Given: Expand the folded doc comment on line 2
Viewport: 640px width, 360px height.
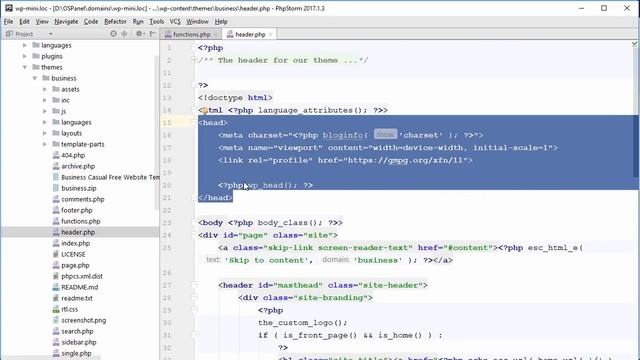Looking at the screenshot, I should click(x=194, y=60).
